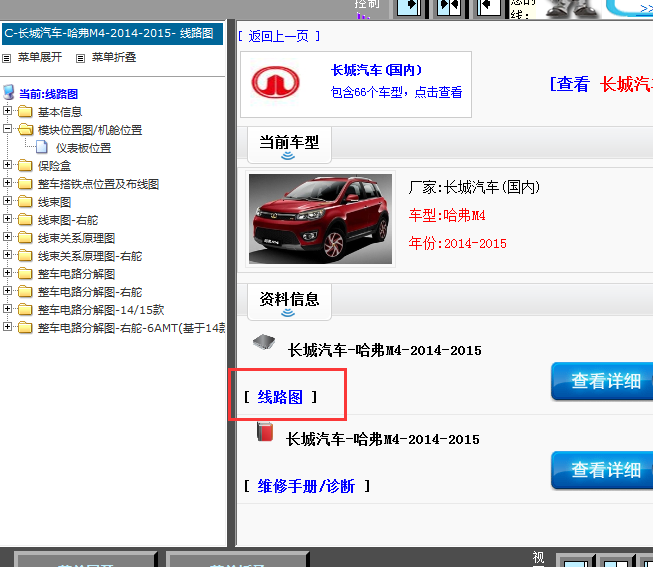
Task: Select 线束图 in the tree
Action: tap(55, 202)
